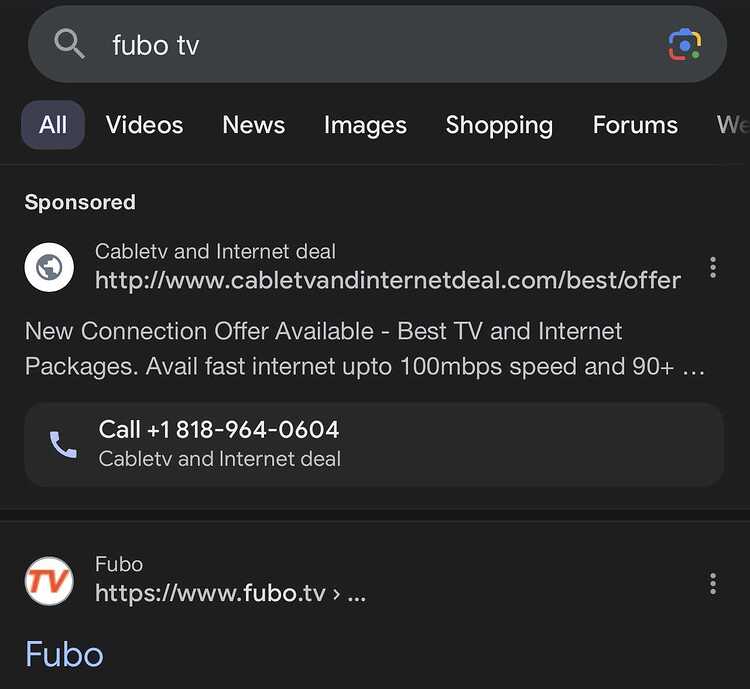The image size is (750, 689).
Task: Click the Fubo TV favicon logo
Action: [49, 581]
